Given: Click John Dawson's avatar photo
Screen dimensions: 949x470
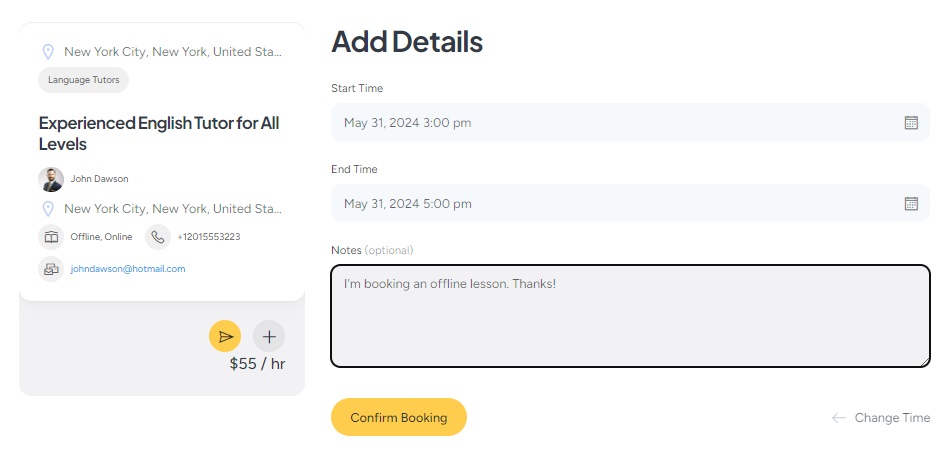Looking at the screenshot, I should point(51,179).
